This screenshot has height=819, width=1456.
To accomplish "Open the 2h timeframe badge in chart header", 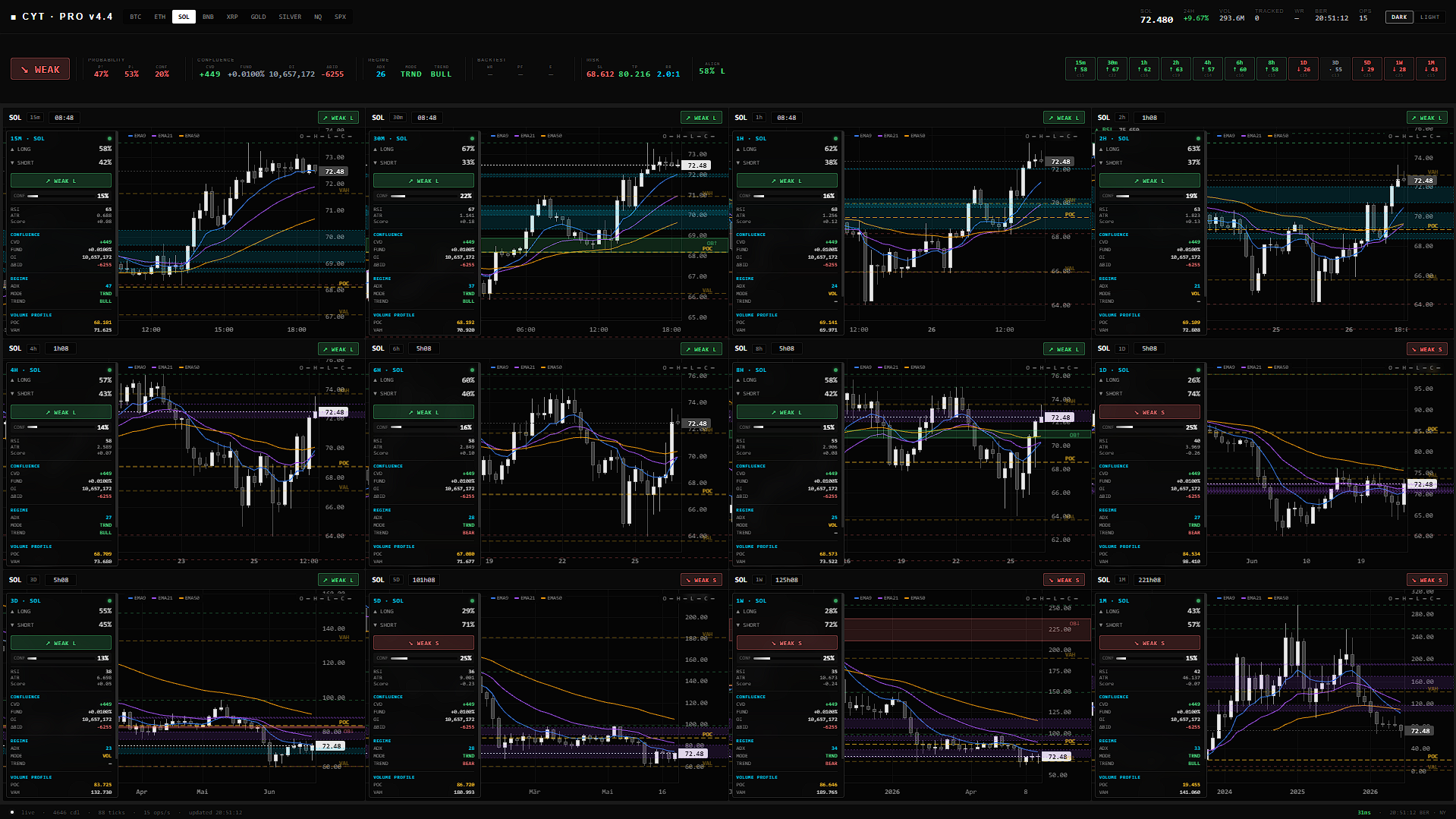I will click(x=1121, y=118).
